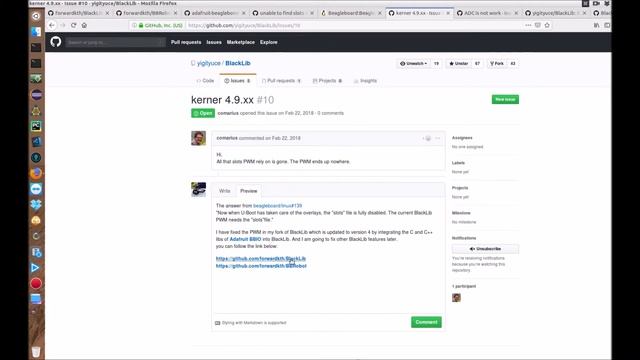Viewport: 640px width, 360px height.
Task: Click the Pocket save icon in address bar
Action: (538, 25)
